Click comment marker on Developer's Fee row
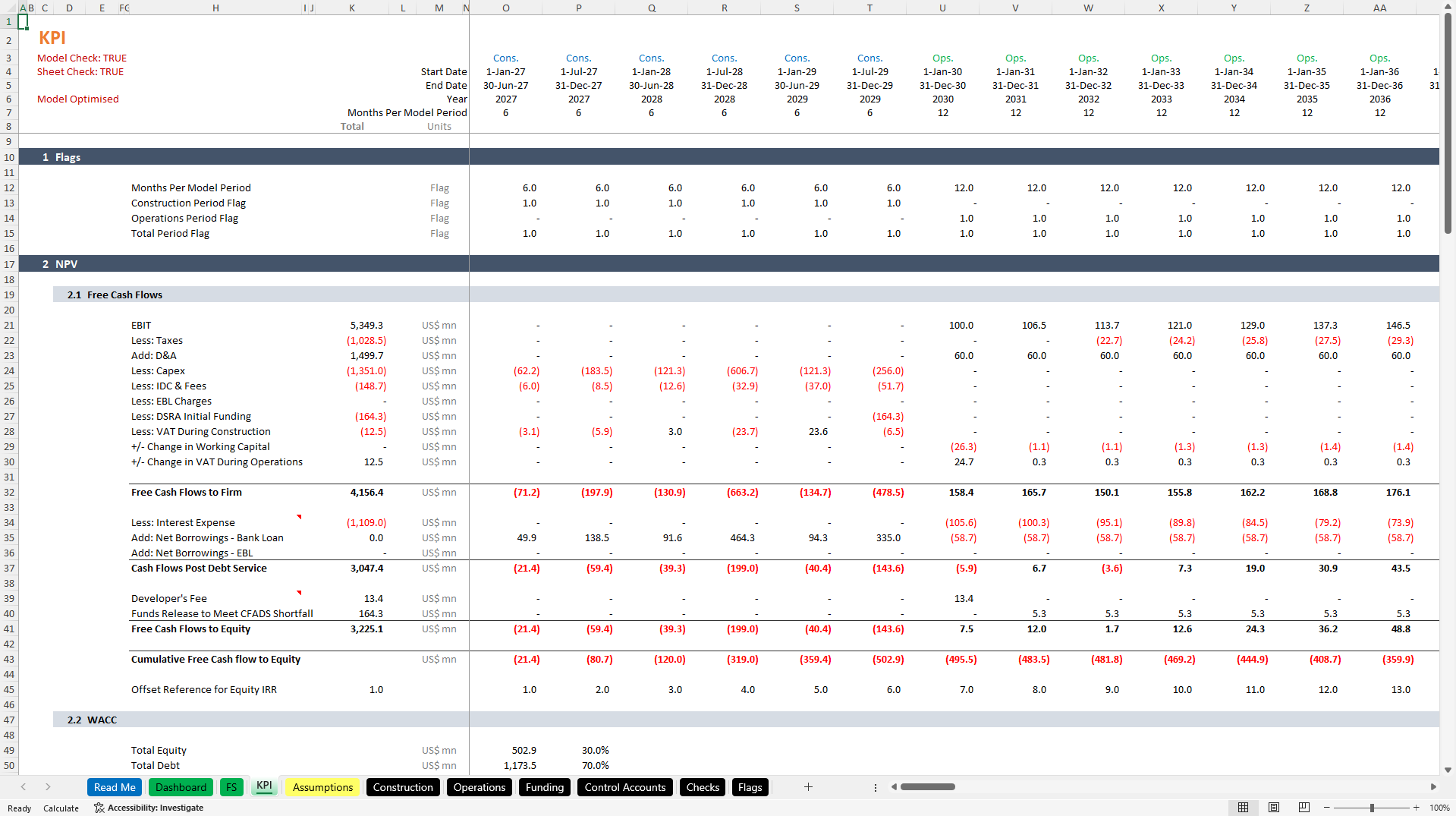1456x816 pixels. pyautogui.click(x=300, y=593)
